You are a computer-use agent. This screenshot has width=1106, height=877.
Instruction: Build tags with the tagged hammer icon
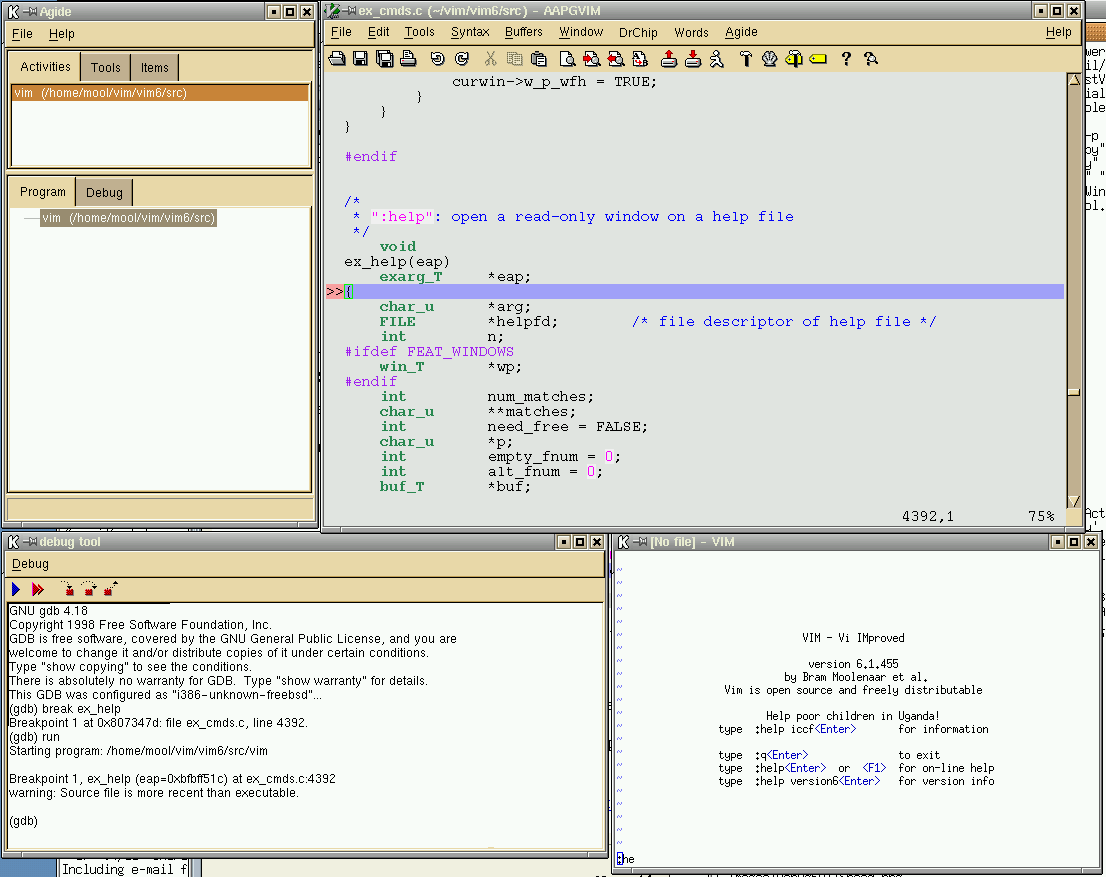(794, 59)
